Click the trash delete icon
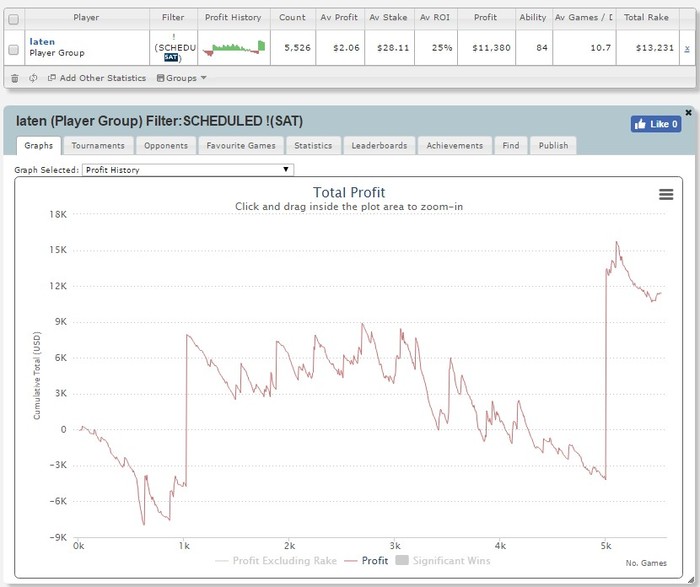Viewport: 700px width, 587px height. click(15, 79)
